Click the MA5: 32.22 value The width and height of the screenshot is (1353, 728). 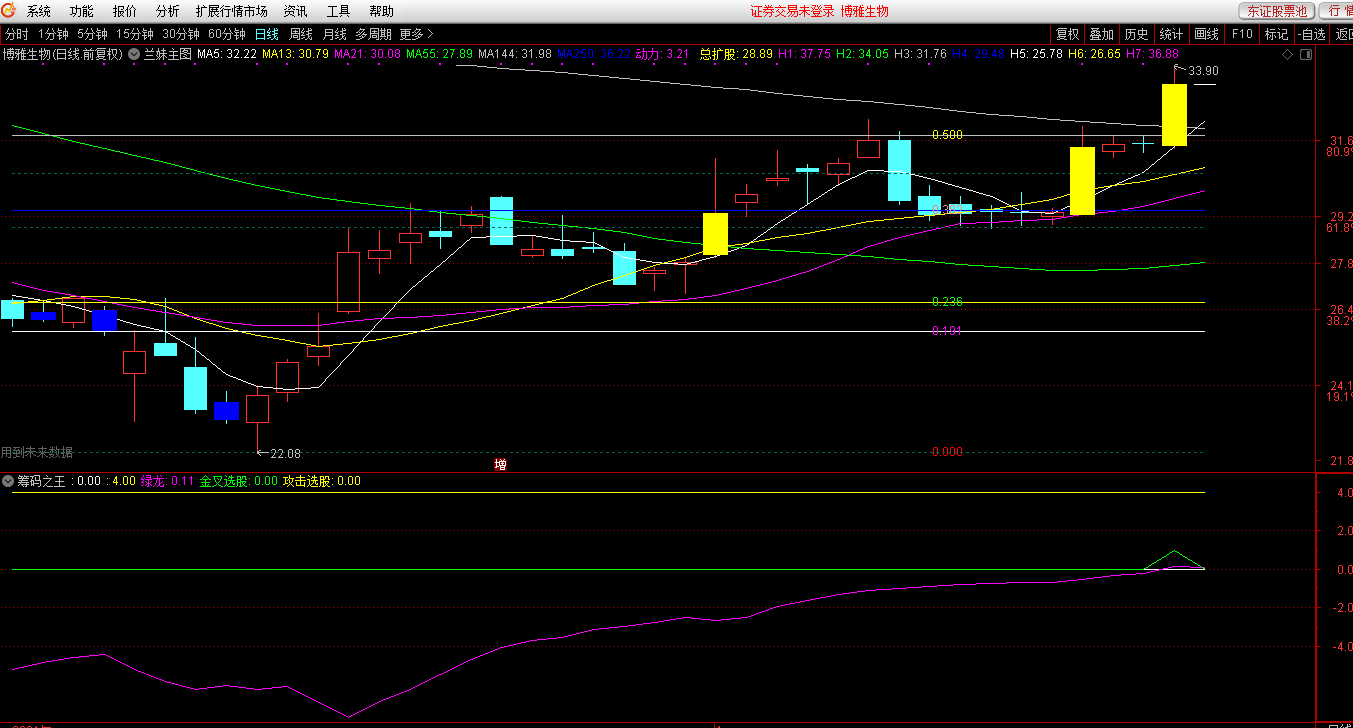click(227, 54)
